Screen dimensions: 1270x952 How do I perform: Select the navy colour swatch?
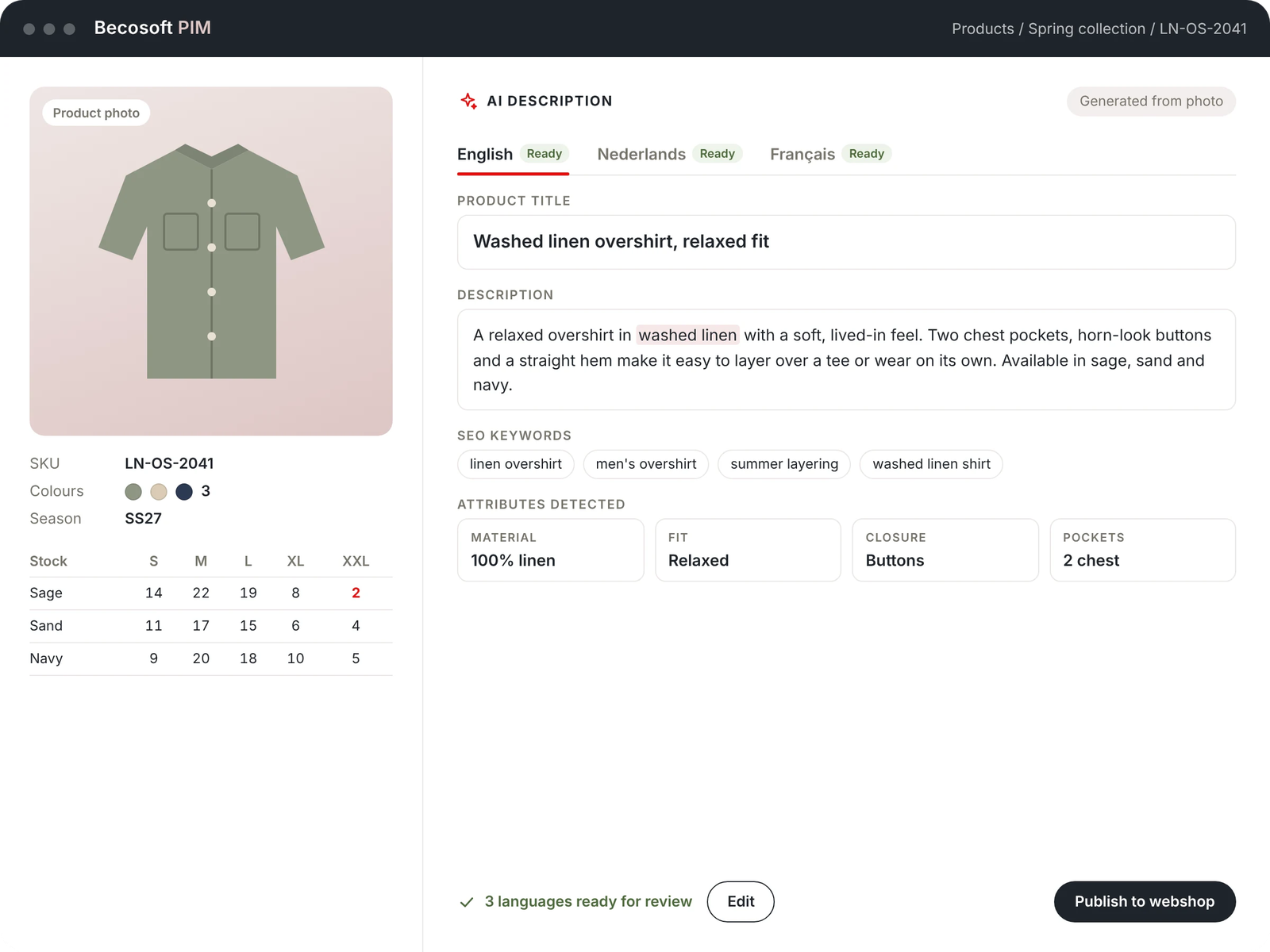tap(184, 492)
